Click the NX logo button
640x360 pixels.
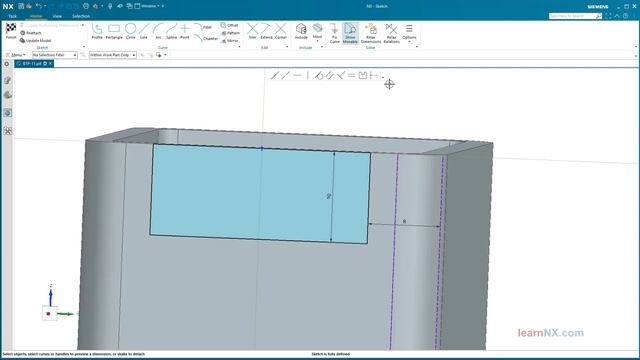pyautogui.click(x=8, y=6)
